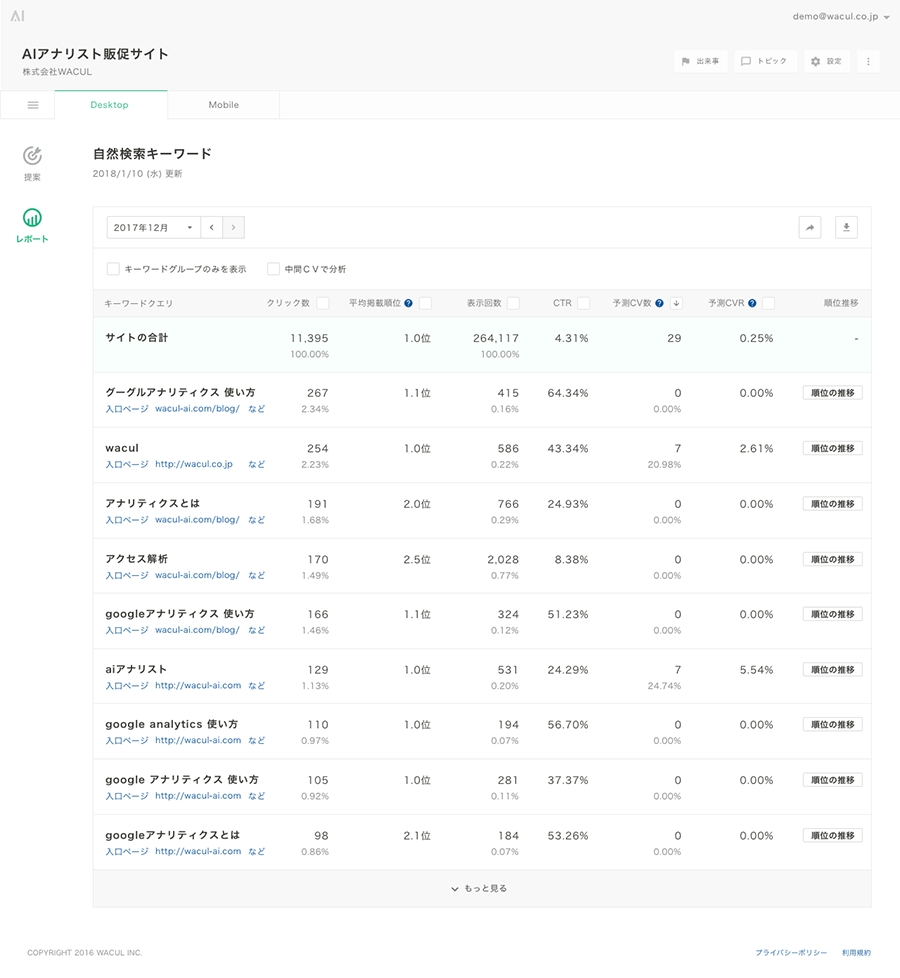
Task: Switch to the Mobile tab
Action: click(223, 105)
